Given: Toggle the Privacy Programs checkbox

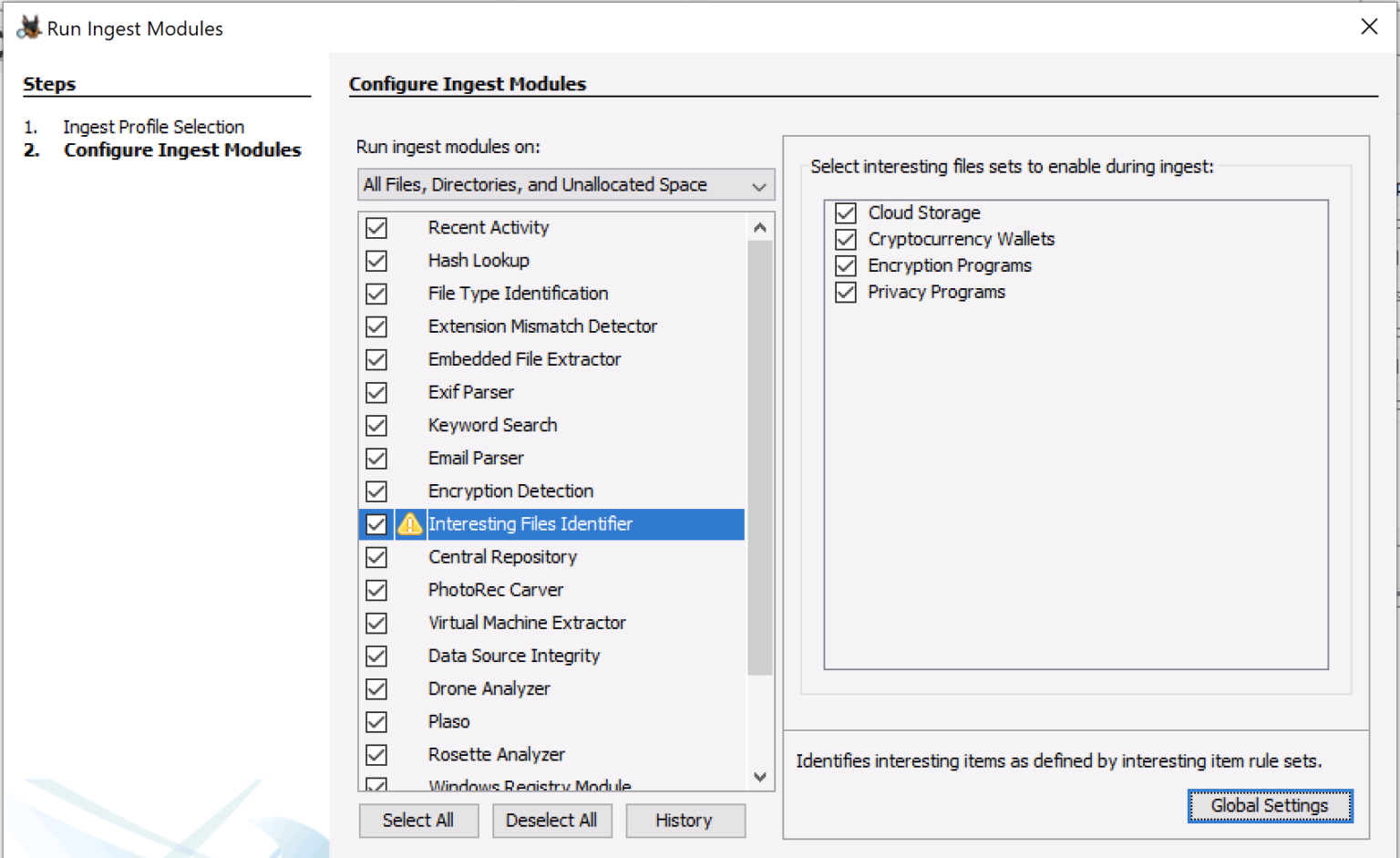Looking at the screenshot, I should tap(846, 293).
